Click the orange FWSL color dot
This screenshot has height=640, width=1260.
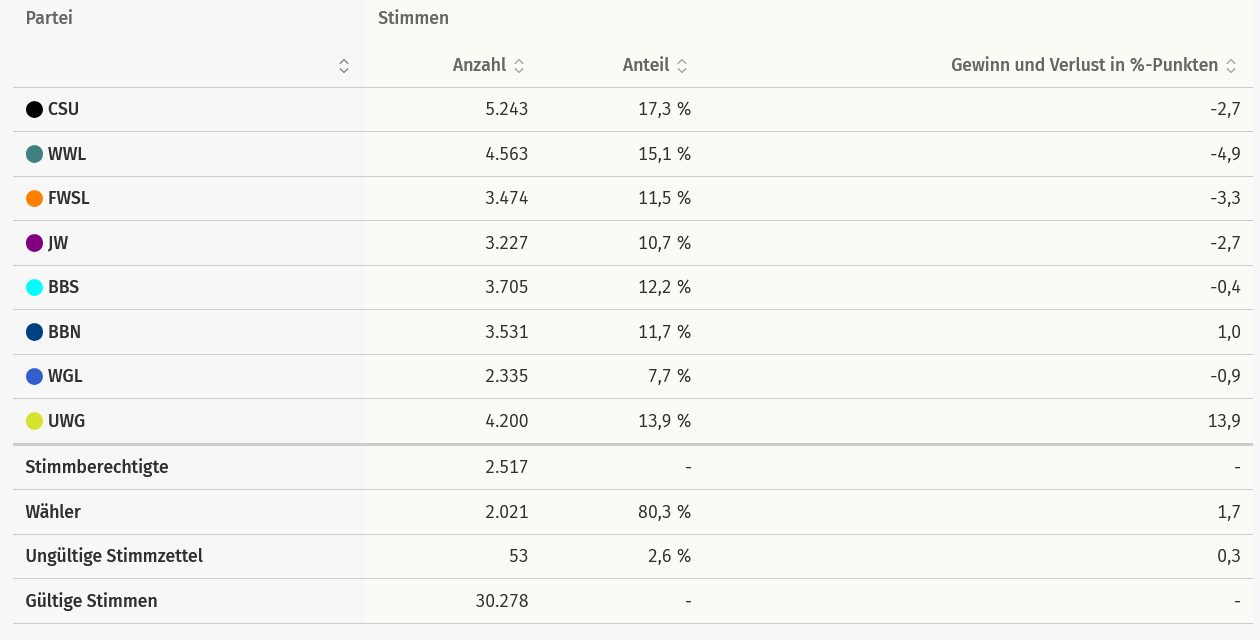(34, 198)
